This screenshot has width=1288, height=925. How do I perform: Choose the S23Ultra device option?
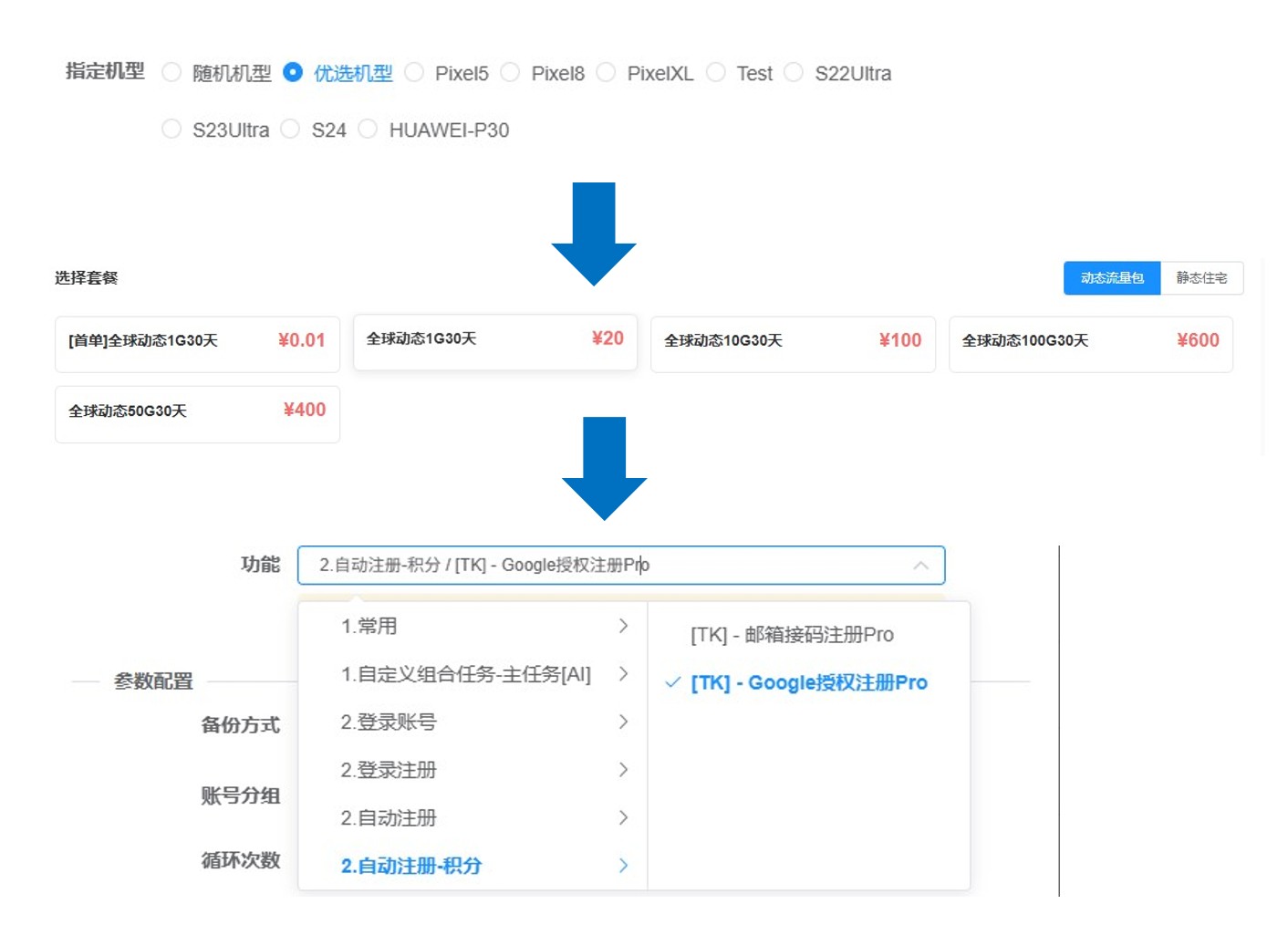(x=171, y=130)
